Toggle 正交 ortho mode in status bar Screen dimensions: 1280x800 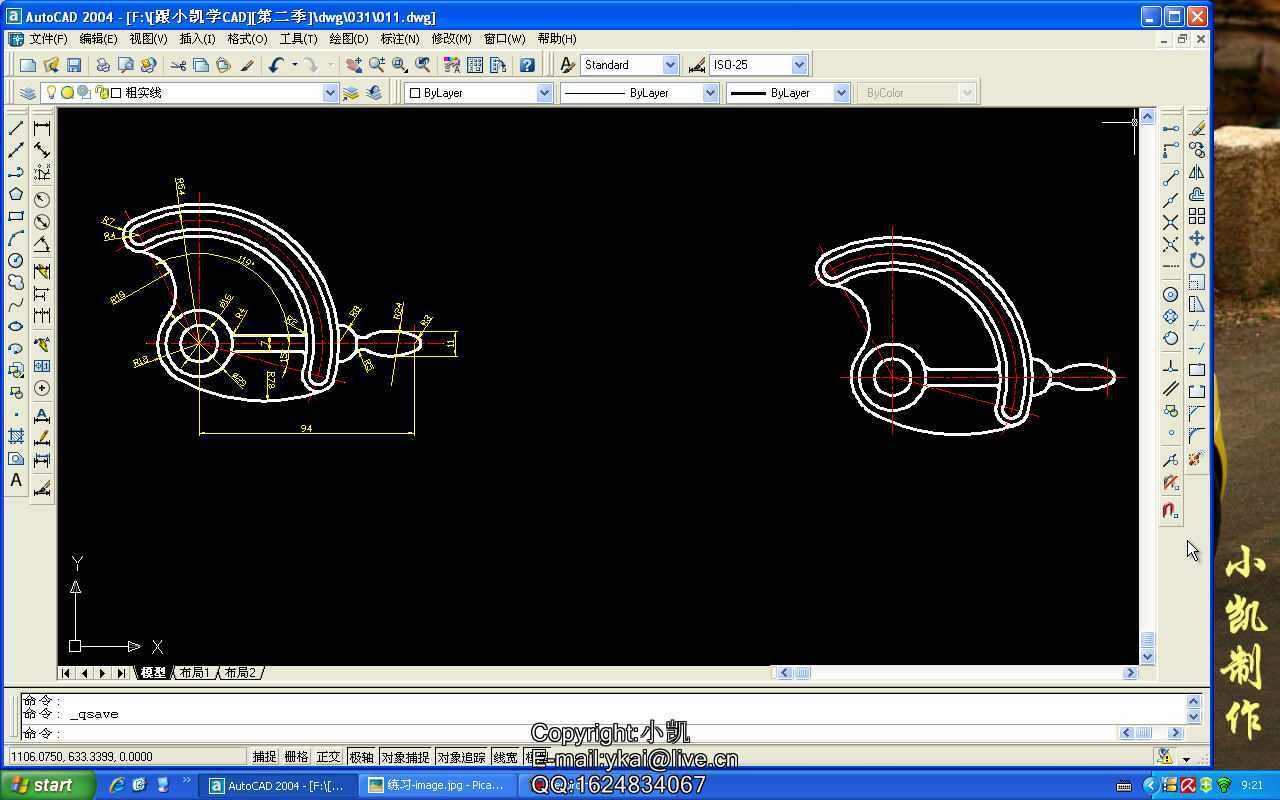[x=328, y=757]
